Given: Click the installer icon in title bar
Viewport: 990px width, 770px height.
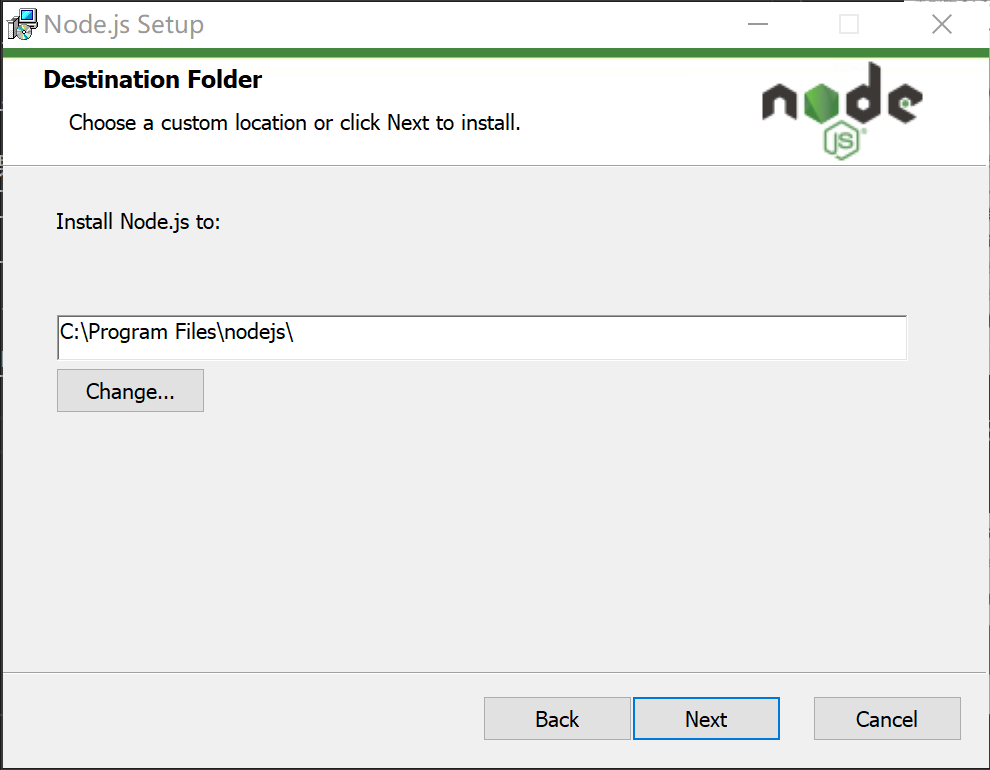Looking at the screenshot, I should tap(22, 25).
